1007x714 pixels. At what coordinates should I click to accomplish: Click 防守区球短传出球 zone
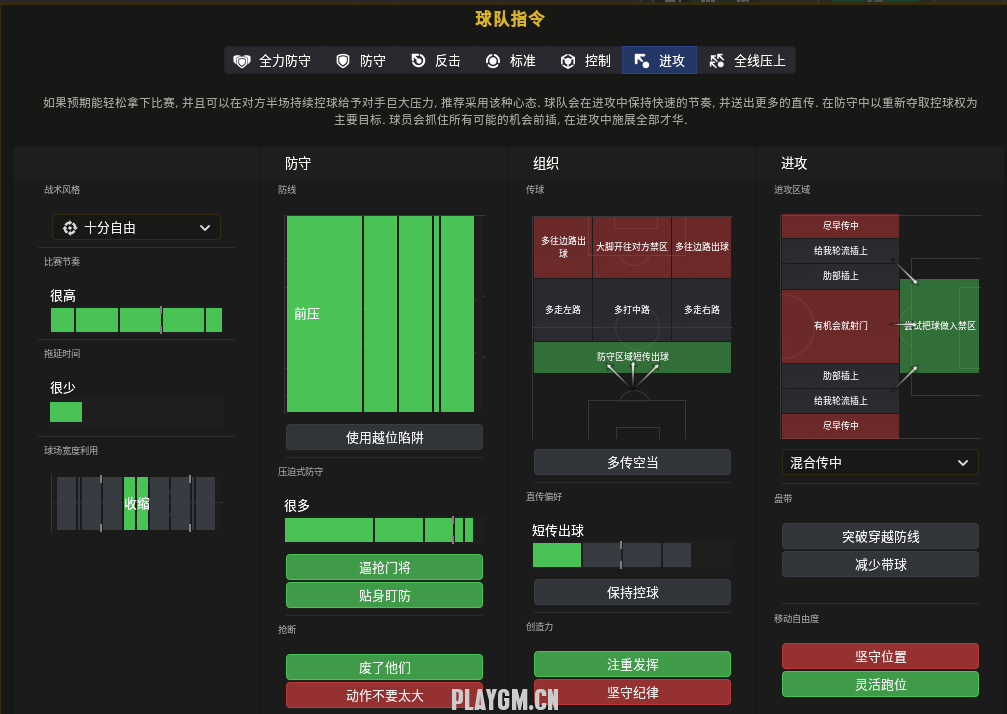coord(633,357)
